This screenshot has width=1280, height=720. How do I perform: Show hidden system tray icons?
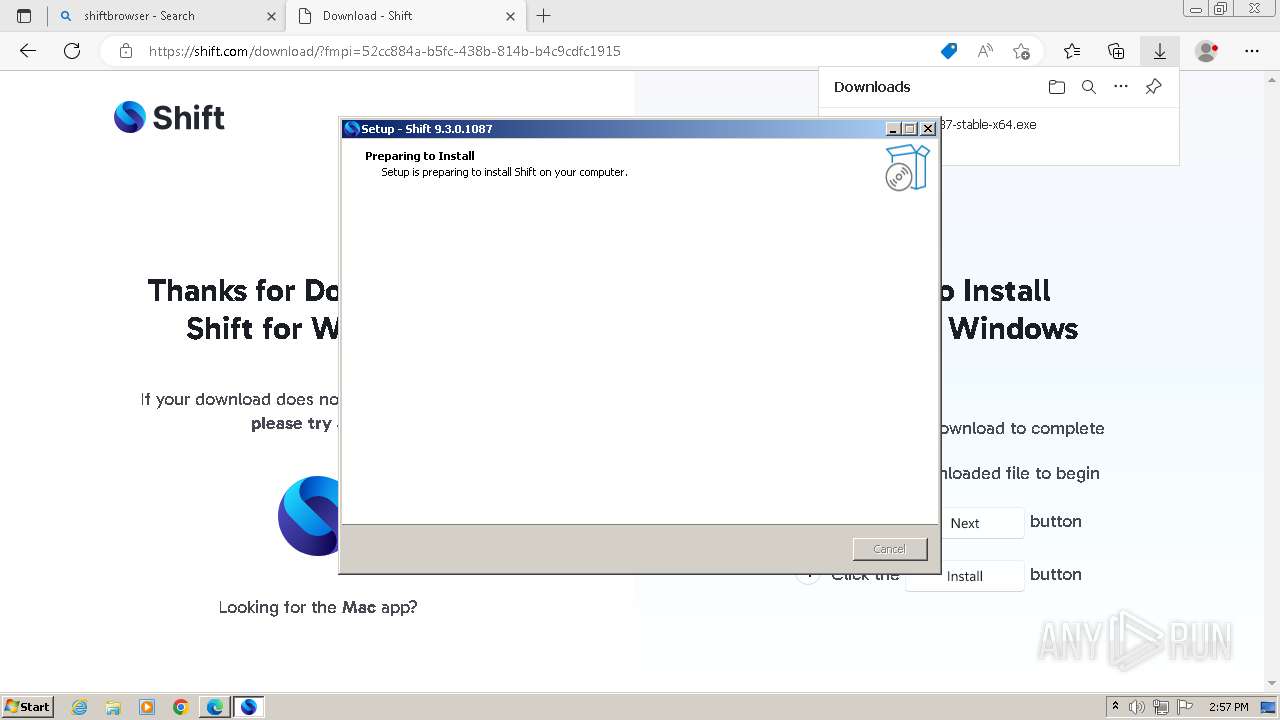pyautogui.click(x=1115, y=707)
